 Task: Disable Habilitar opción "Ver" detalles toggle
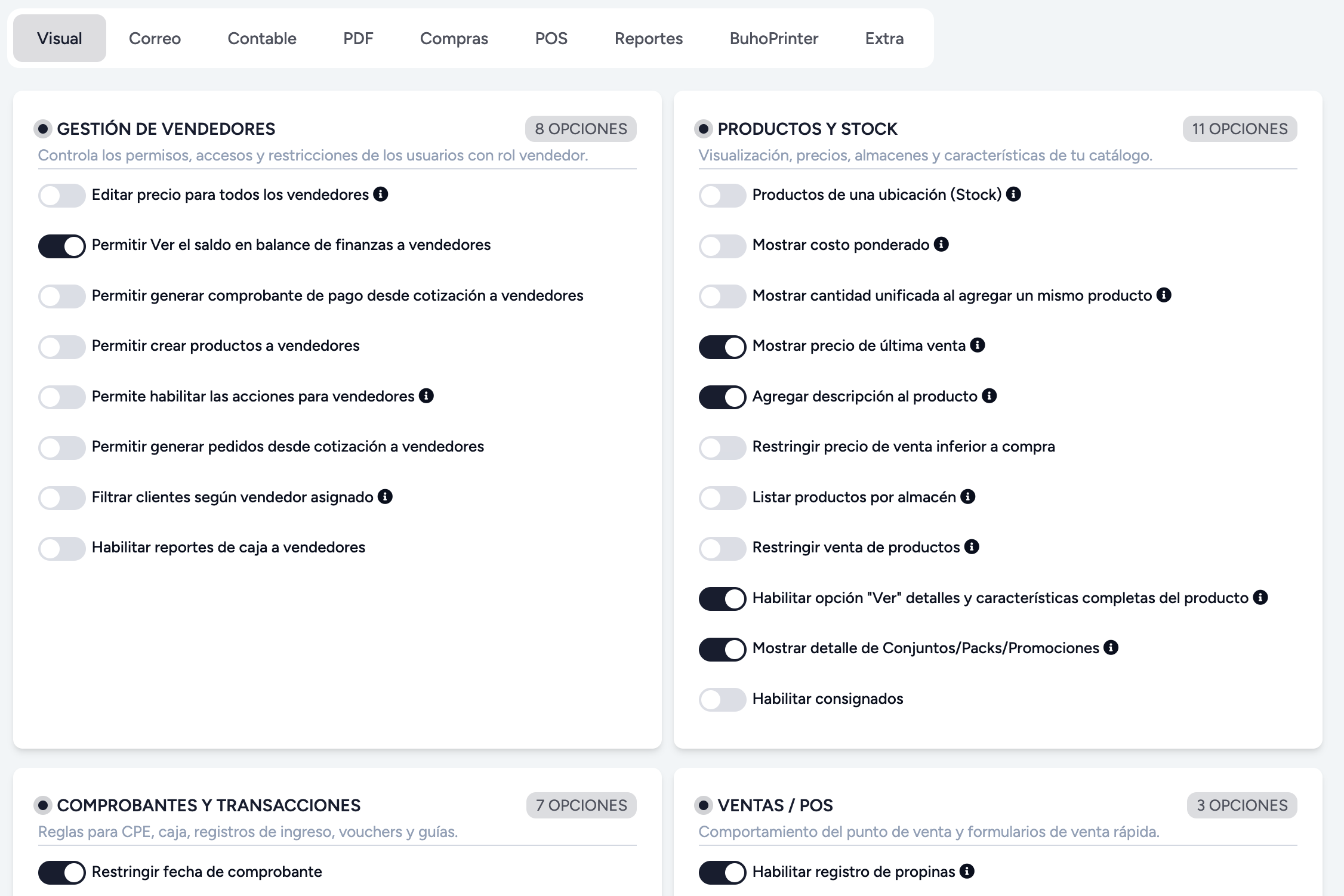(x=723, y=599)
